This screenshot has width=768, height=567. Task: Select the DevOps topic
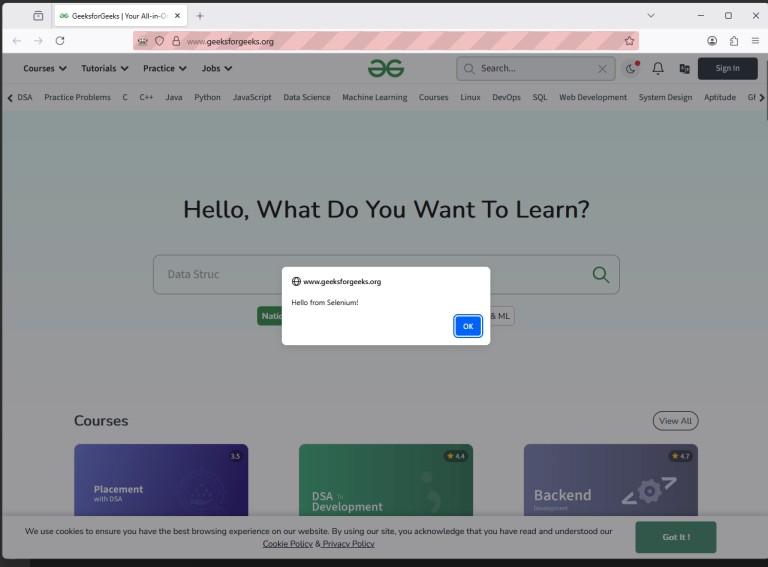[506, 97]
